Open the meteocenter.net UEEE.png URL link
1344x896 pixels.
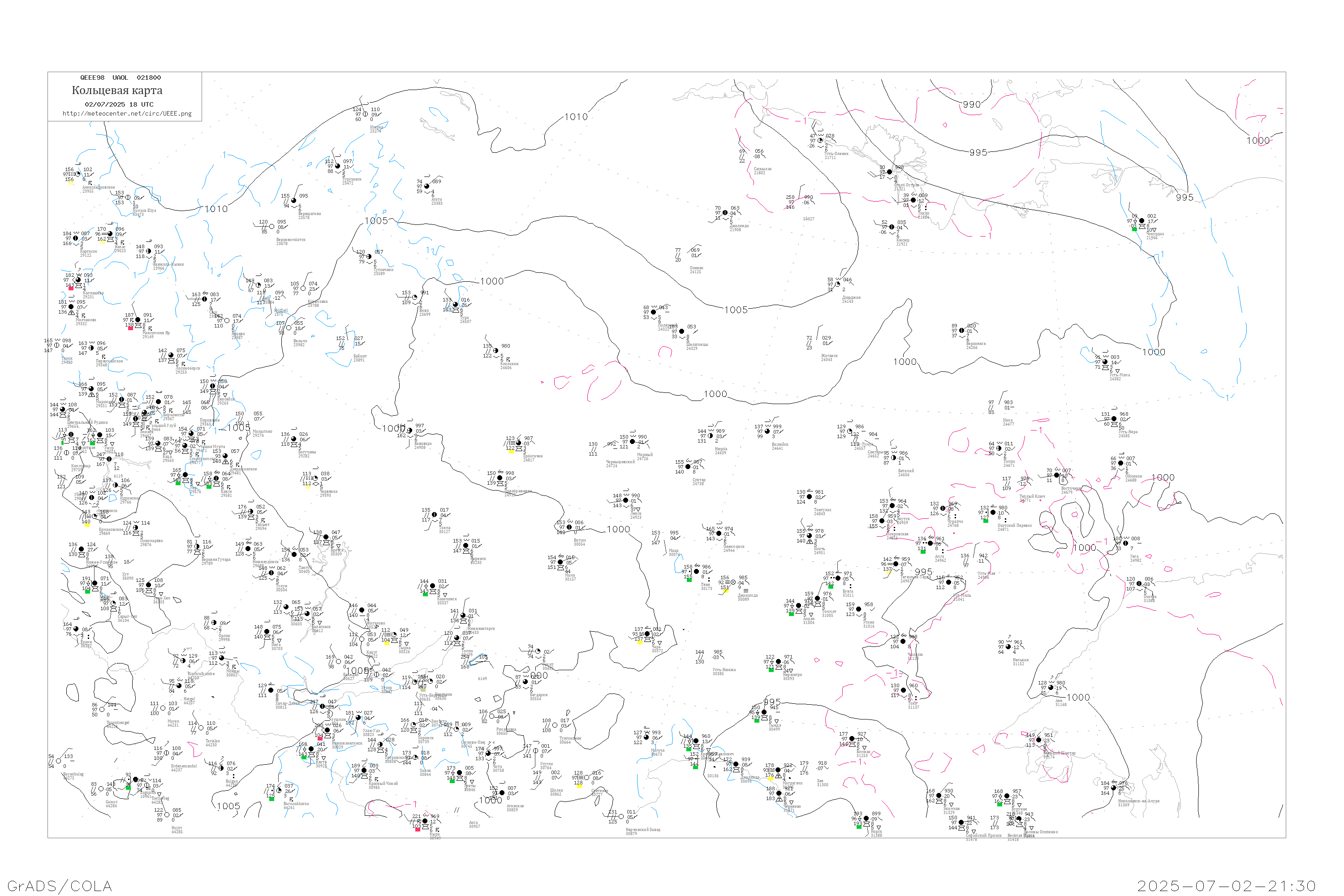[127, 114]
